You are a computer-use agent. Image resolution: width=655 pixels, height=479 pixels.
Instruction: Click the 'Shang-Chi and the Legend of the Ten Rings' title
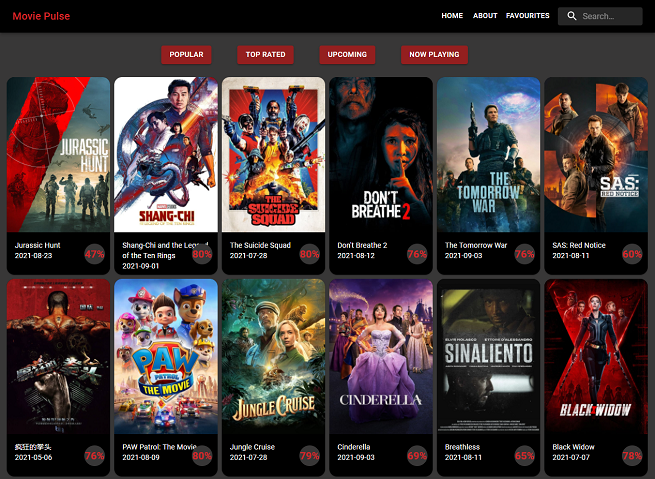(165, 250)
